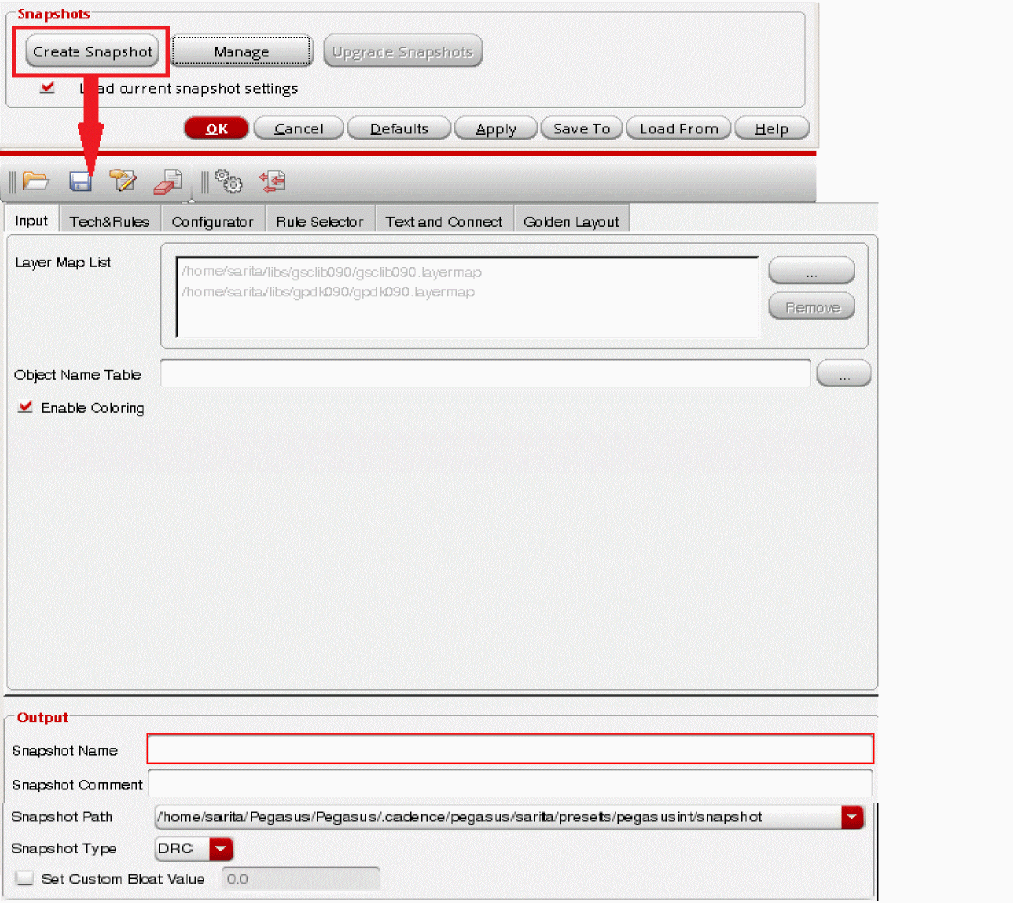
Task: Click the Load From button
Action: click(678, 129)
